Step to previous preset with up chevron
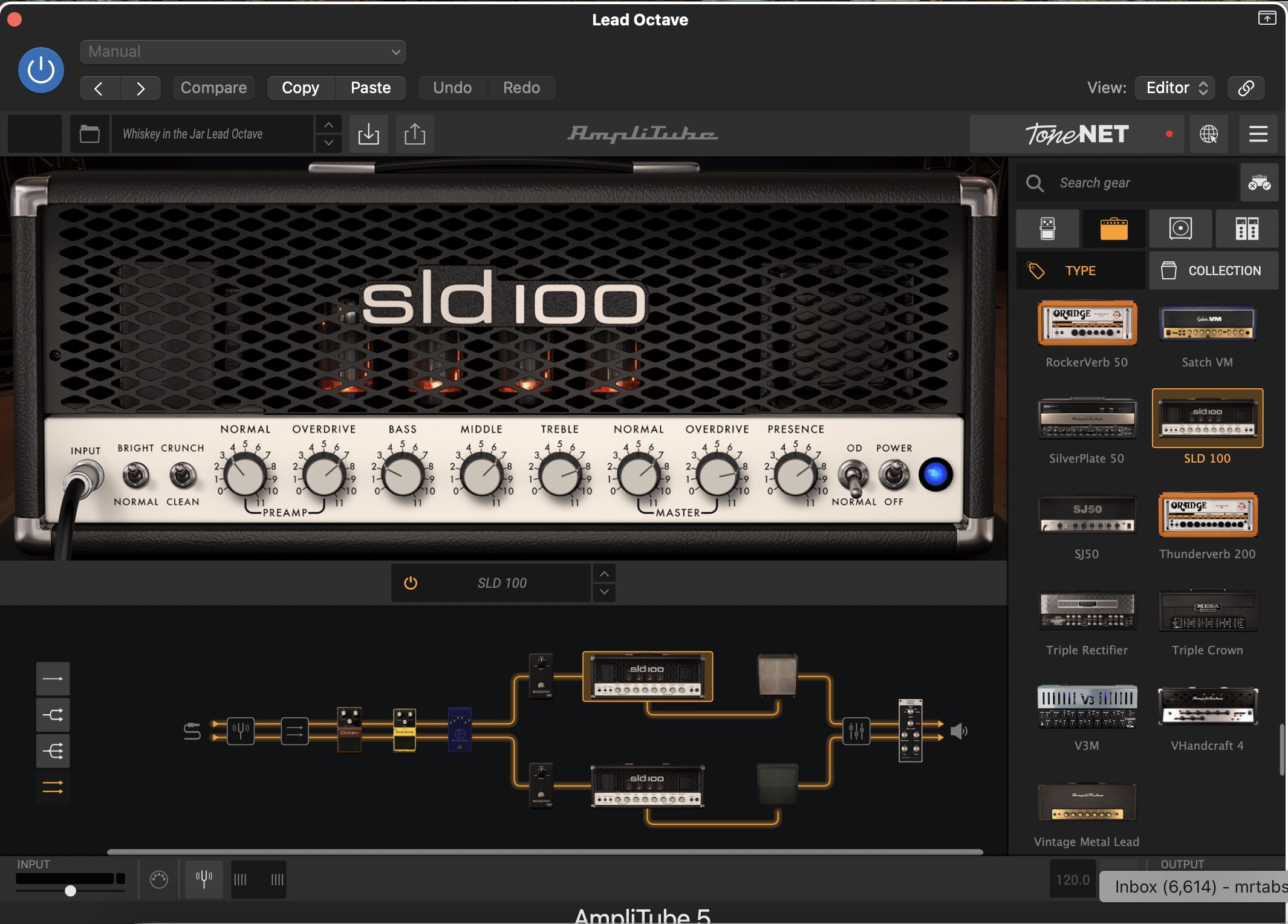 pyautogui.click(x=328, y=125)
